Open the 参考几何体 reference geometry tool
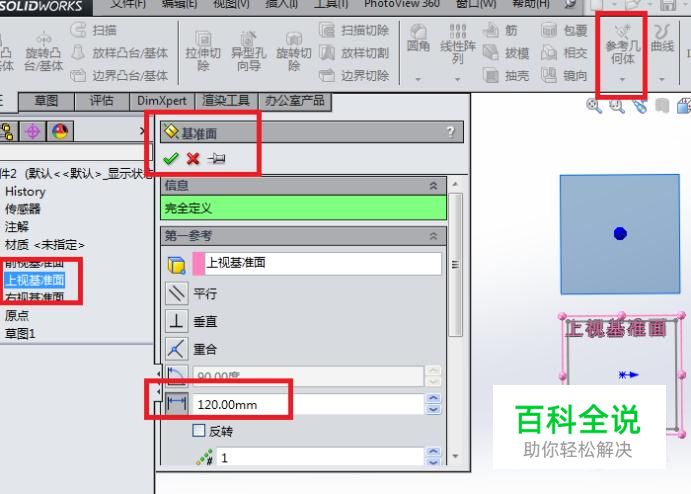 (622, 46)
